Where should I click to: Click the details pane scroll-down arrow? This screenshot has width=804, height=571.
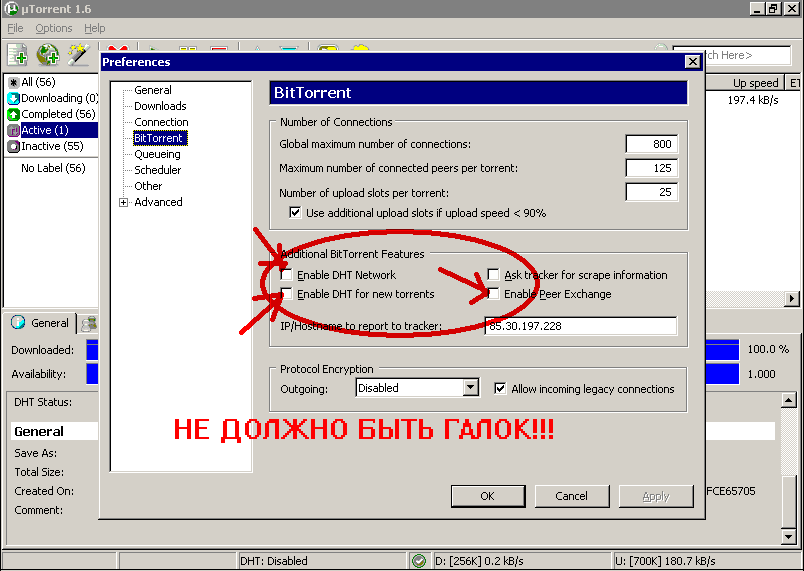click(789, 536)
